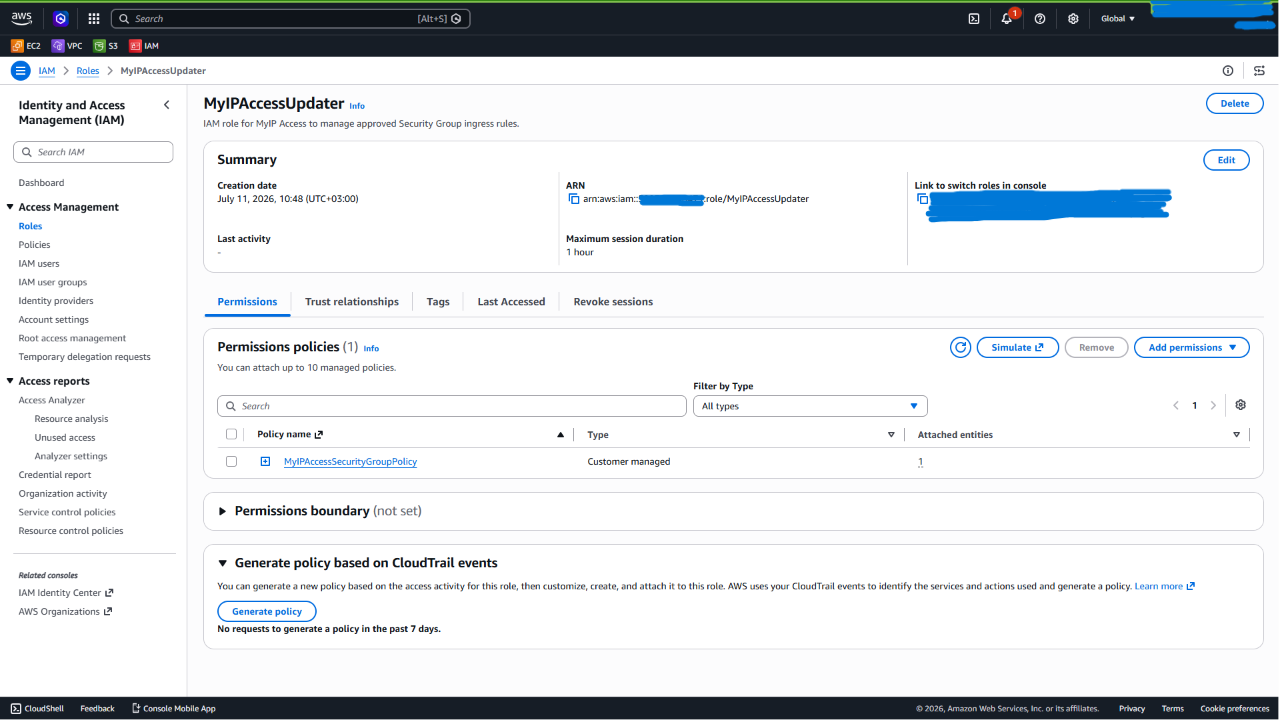Toggle the hamburger navigation menu icon

[x=21, y=71]
